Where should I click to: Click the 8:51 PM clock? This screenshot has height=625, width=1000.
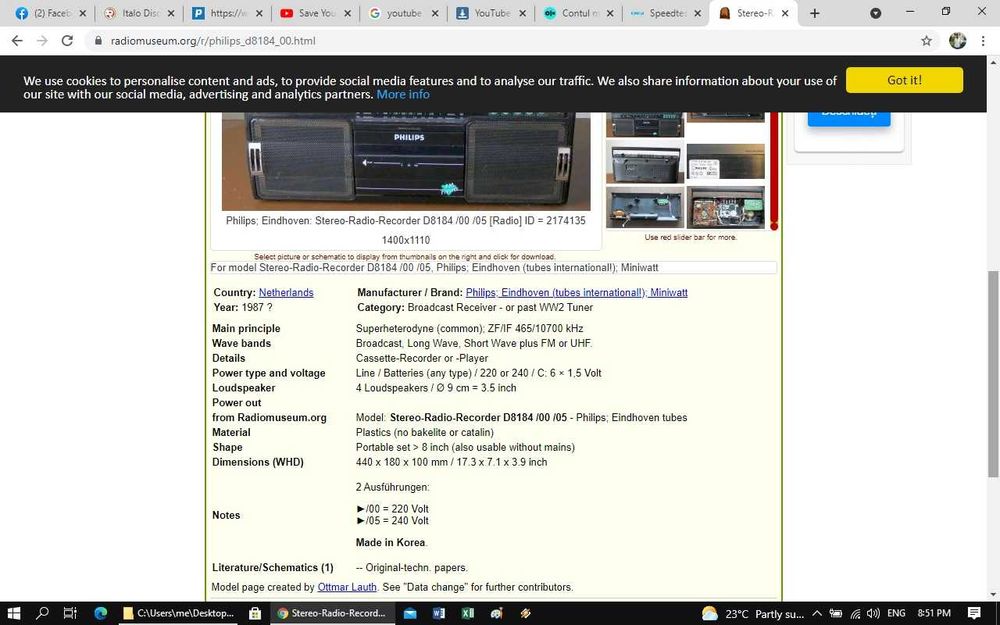934,614
